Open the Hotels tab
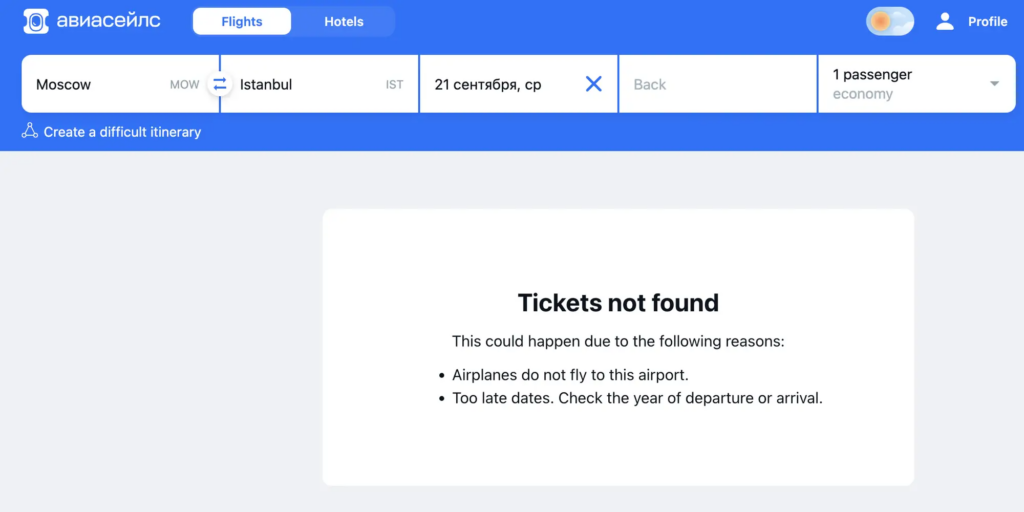The height and width of the screenshot is (512, 1024). [x=344, y=21]
